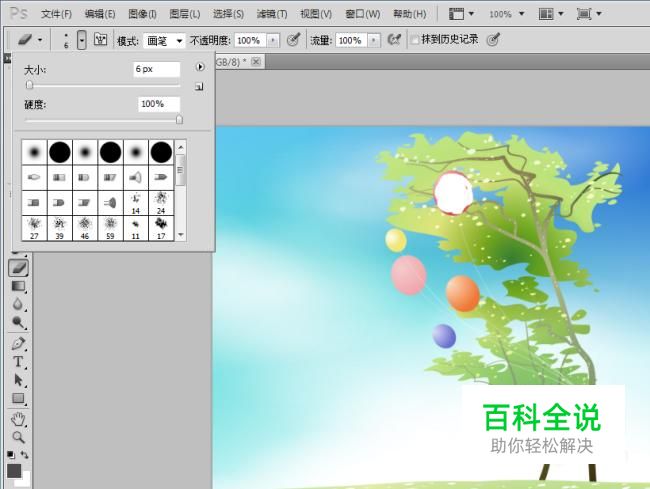Select first hard round brush preset
The width and height of the screenshot is (650, 489).
pos(60,152)
